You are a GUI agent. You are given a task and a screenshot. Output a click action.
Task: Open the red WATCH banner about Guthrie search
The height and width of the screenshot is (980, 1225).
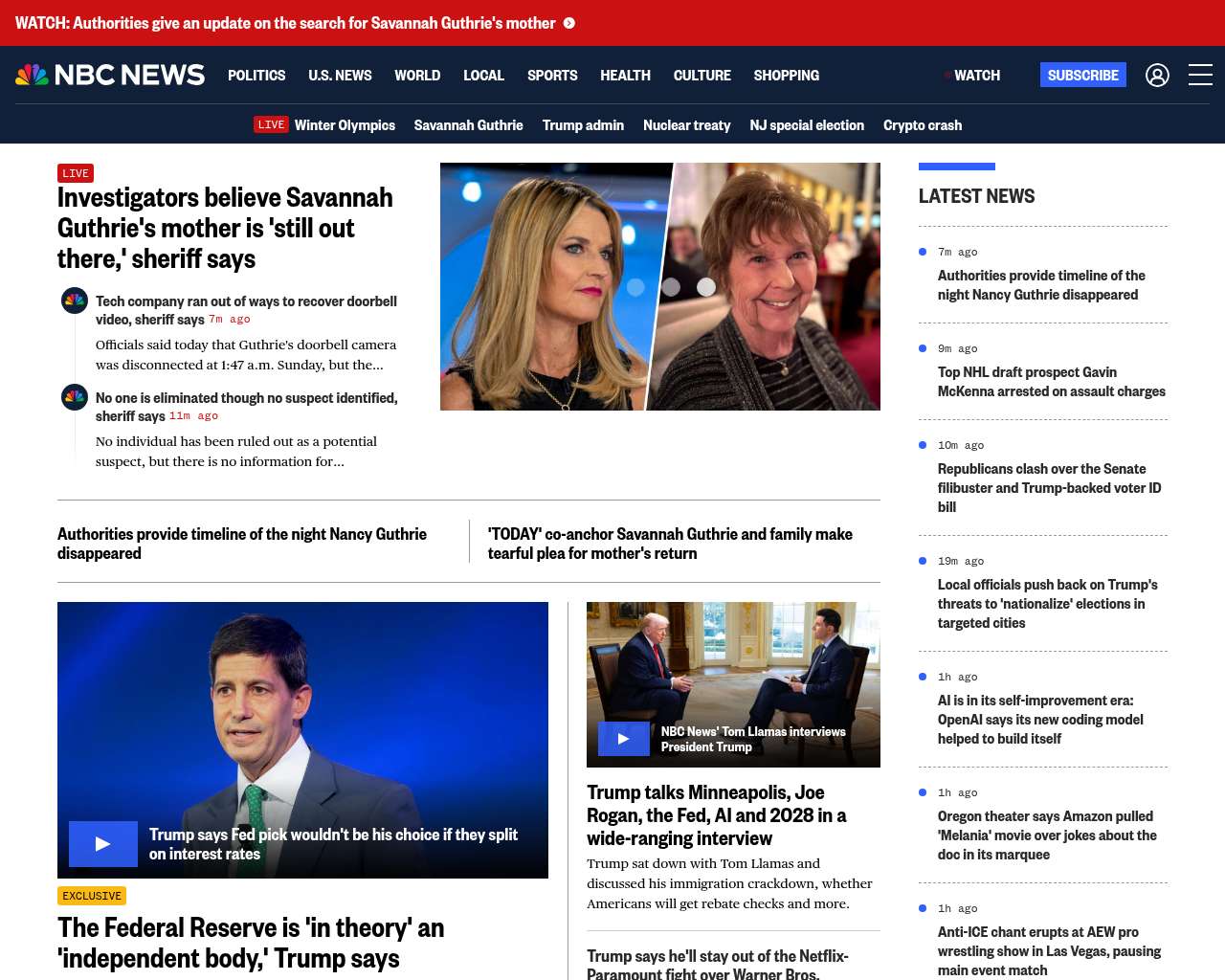click(x=285, y=23)
